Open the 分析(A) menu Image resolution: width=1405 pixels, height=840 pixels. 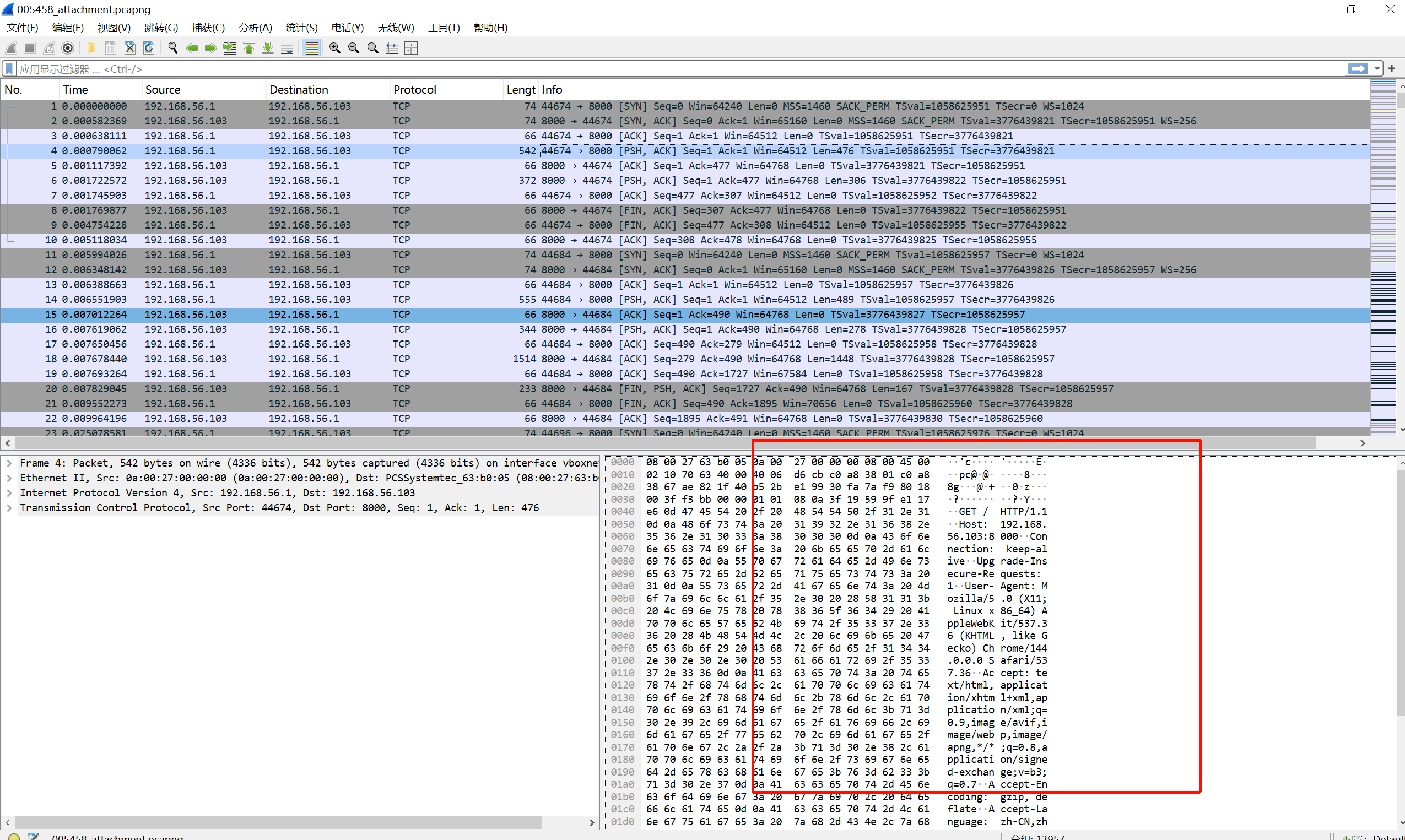[255, 28]
